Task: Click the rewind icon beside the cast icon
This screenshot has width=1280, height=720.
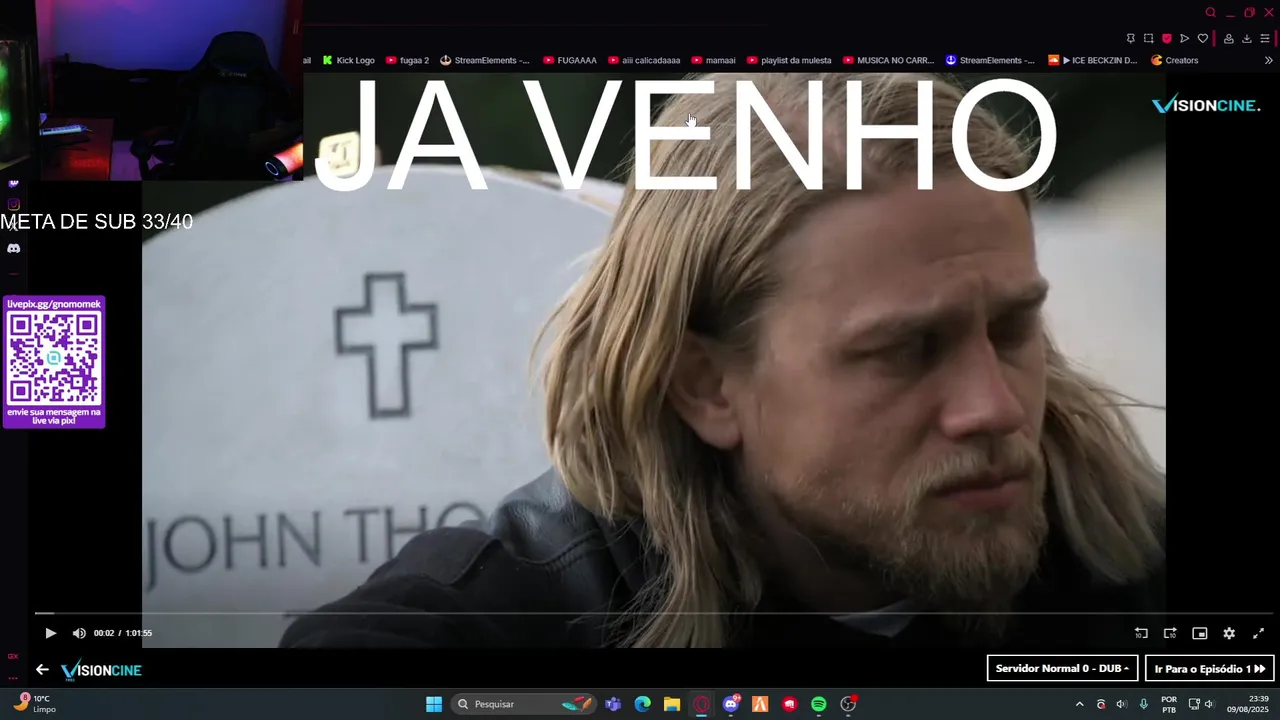Action: point(1141,633)
